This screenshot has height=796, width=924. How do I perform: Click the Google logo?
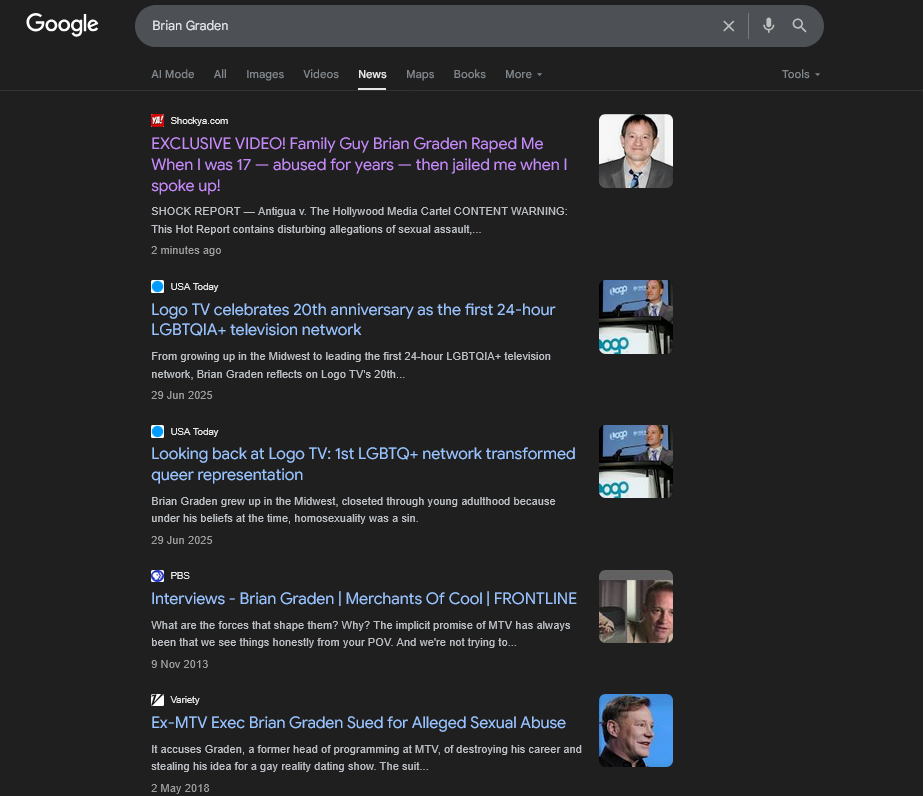pos(62,25)
